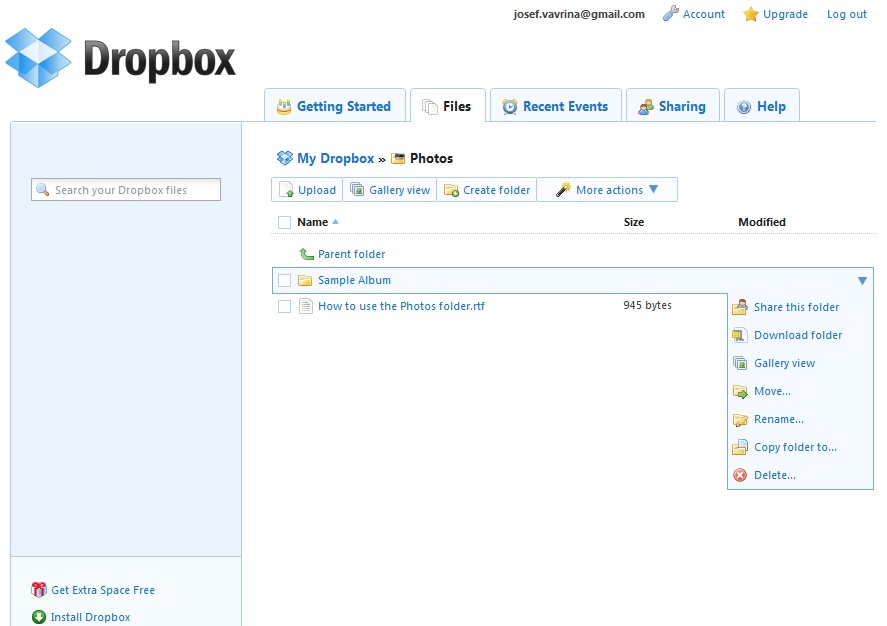This screenshot has width=887, height=626.
Task: Open the Recent Events tab
Action: pos(556,105)
